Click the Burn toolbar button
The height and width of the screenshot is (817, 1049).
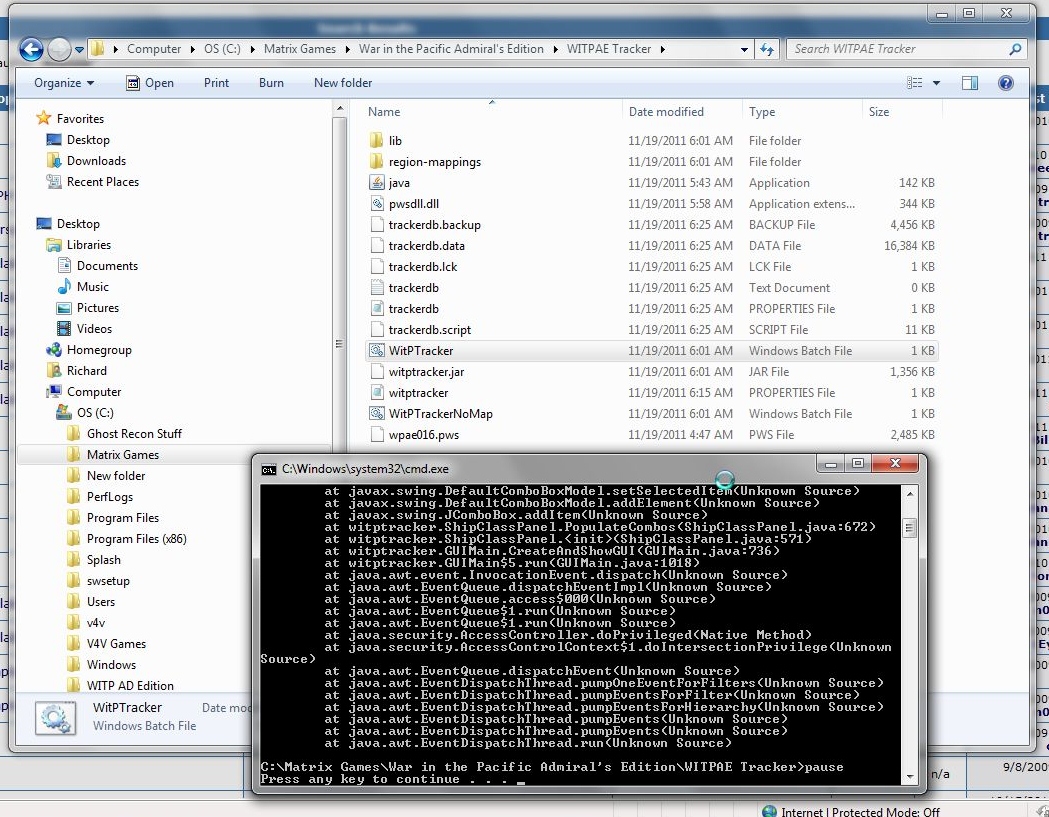pyautogui.click(x=271, y=83)
